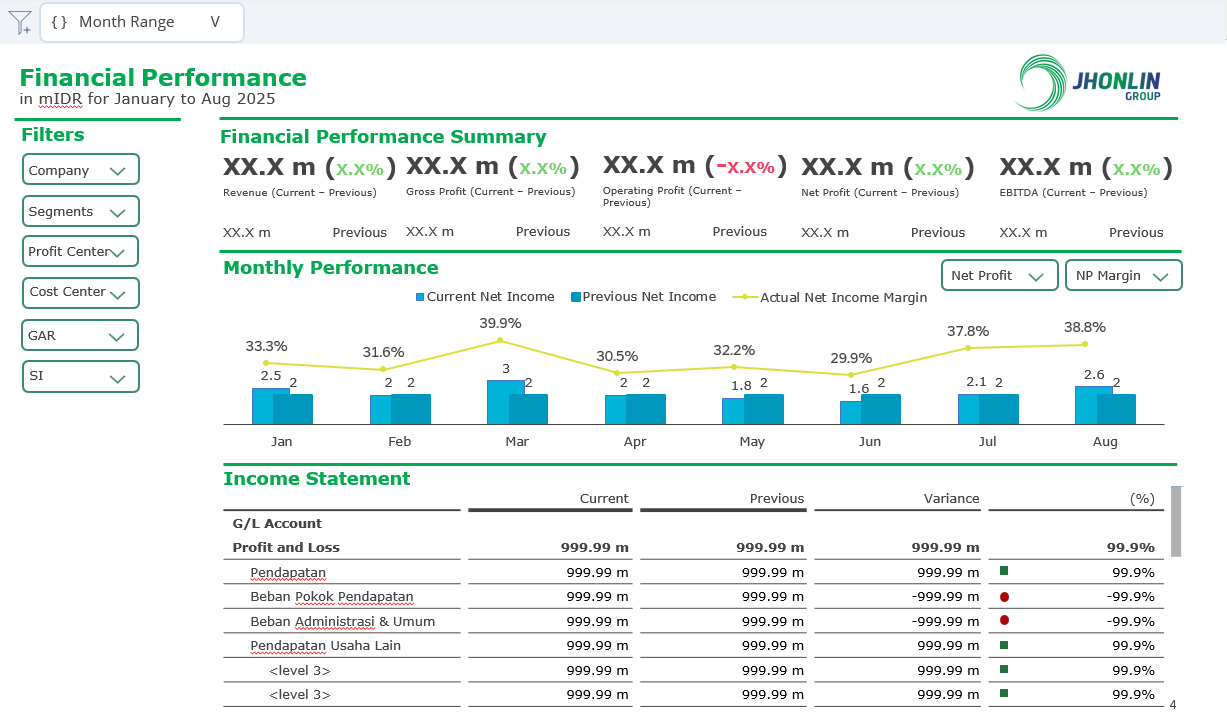Click the March current net income bar
This screenshot has height=726, width=1227.
click(x=498, y=402)
